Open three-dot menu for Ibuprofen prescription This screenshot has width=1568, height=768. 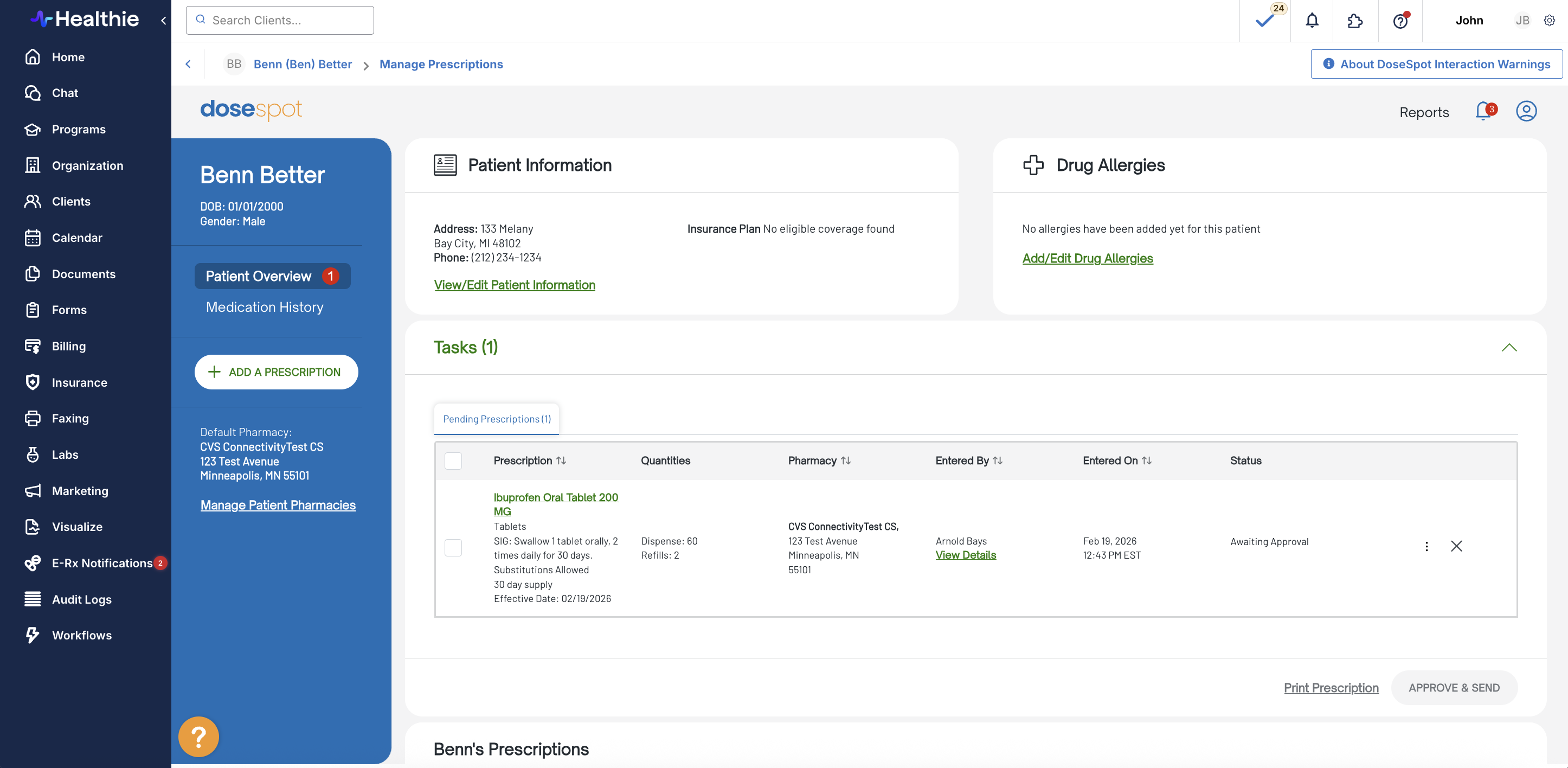tap(1427, 546)
